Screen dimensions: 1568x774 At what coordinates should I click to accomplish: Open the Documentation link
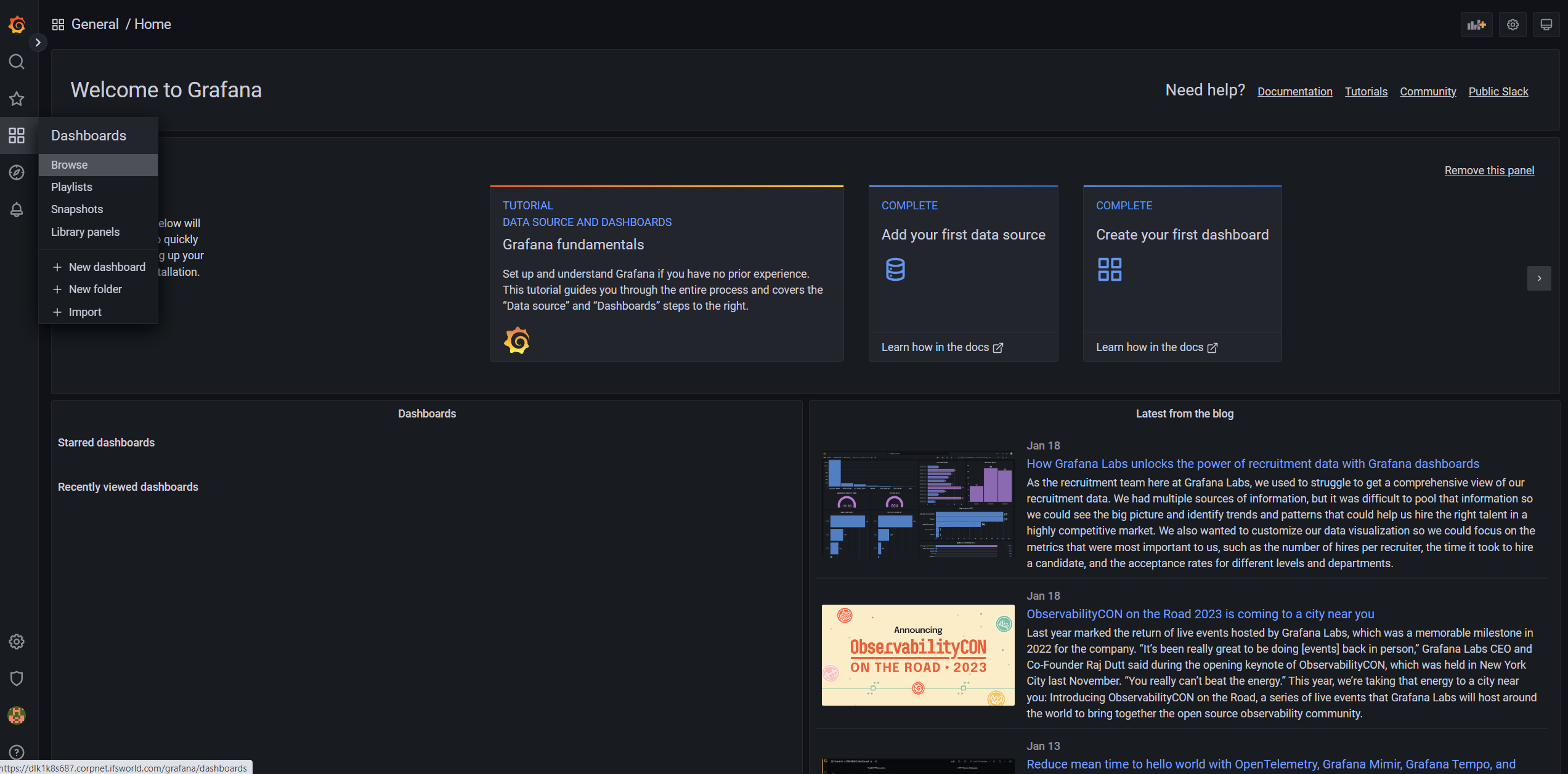coord(1294,91)
